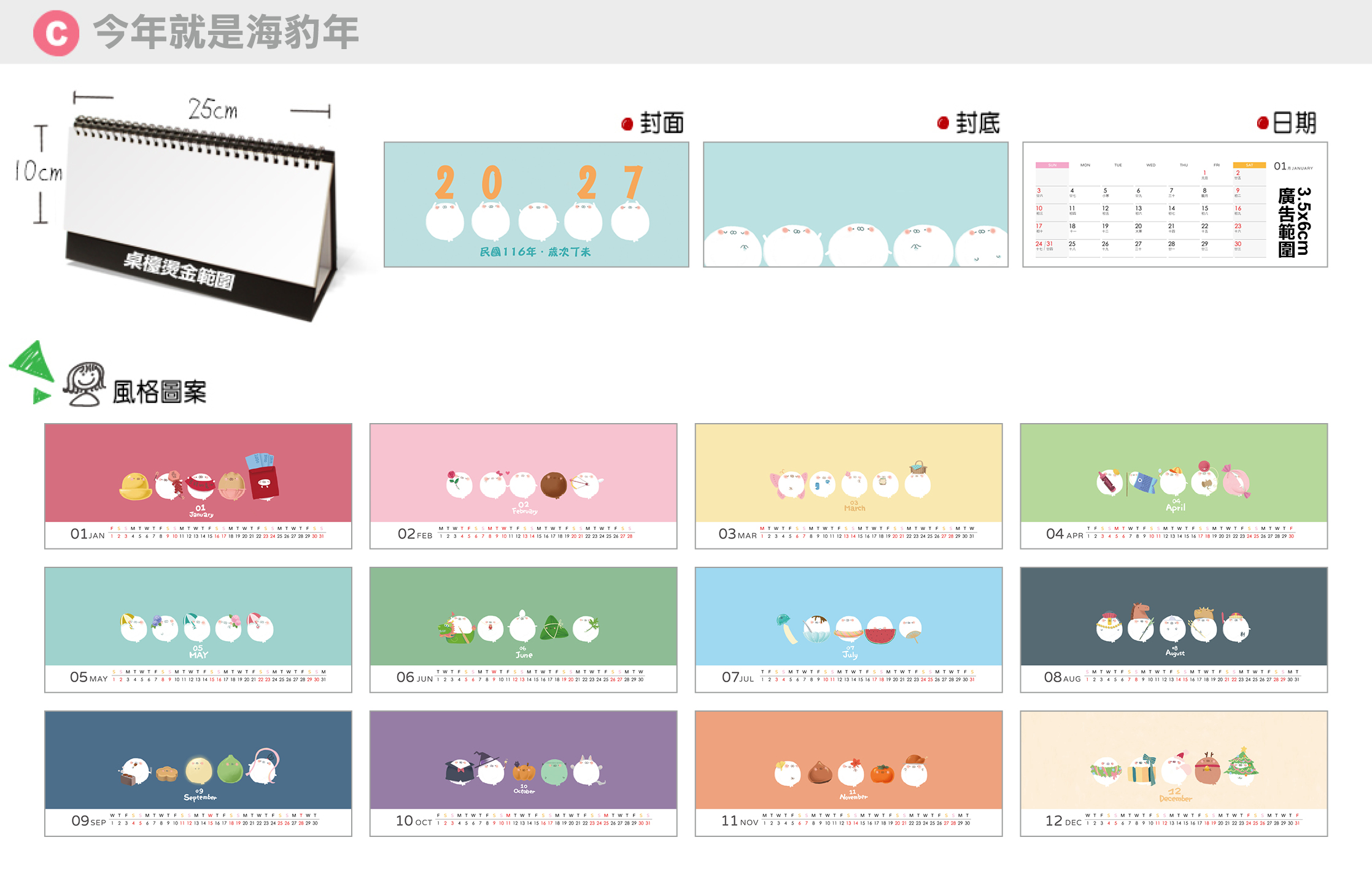Open the back cover seal image
The image size is (1372, 875).
coord(855,204)
